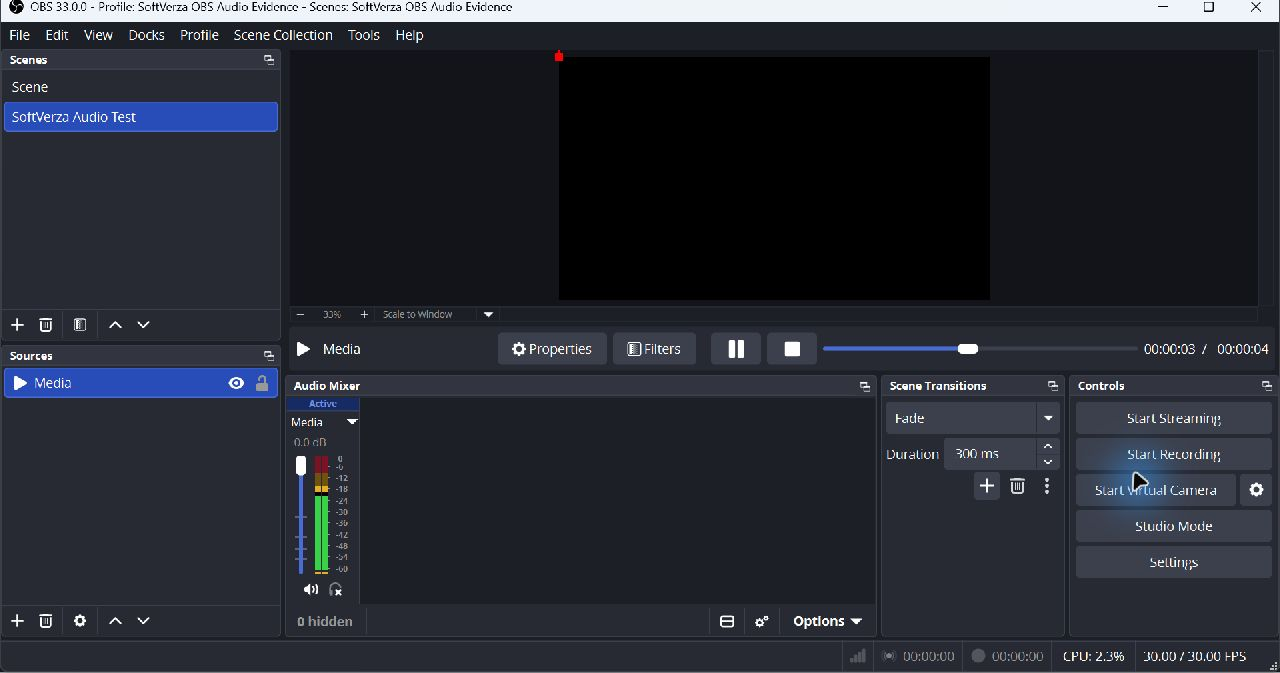This screenshot has height=673, width=1280.
Task: Remove the transition with the trash icon
Action: (1018, 486)
